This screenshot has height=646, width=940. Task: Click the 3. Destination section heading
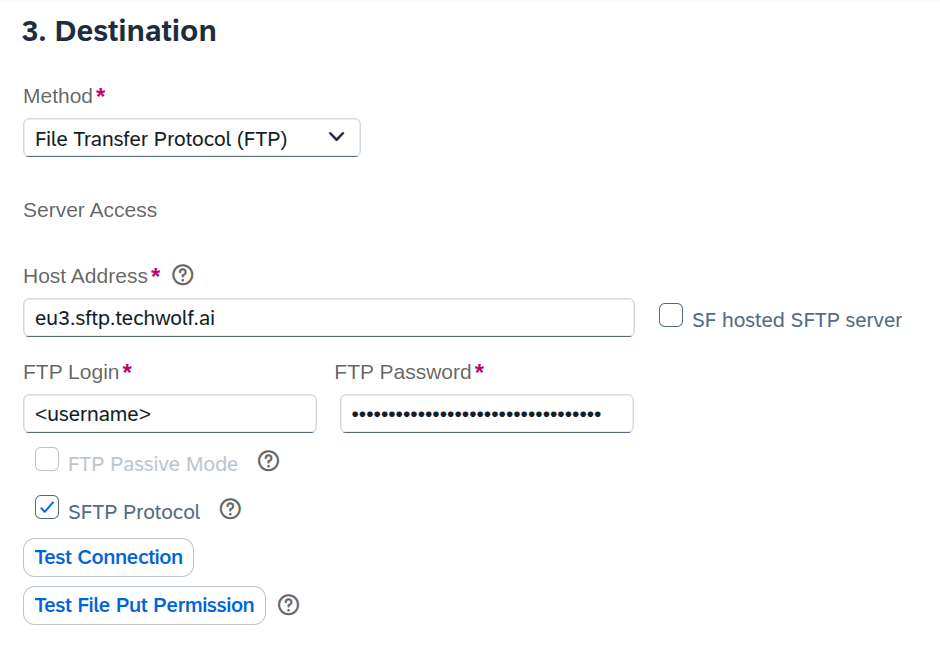point(119,31)
